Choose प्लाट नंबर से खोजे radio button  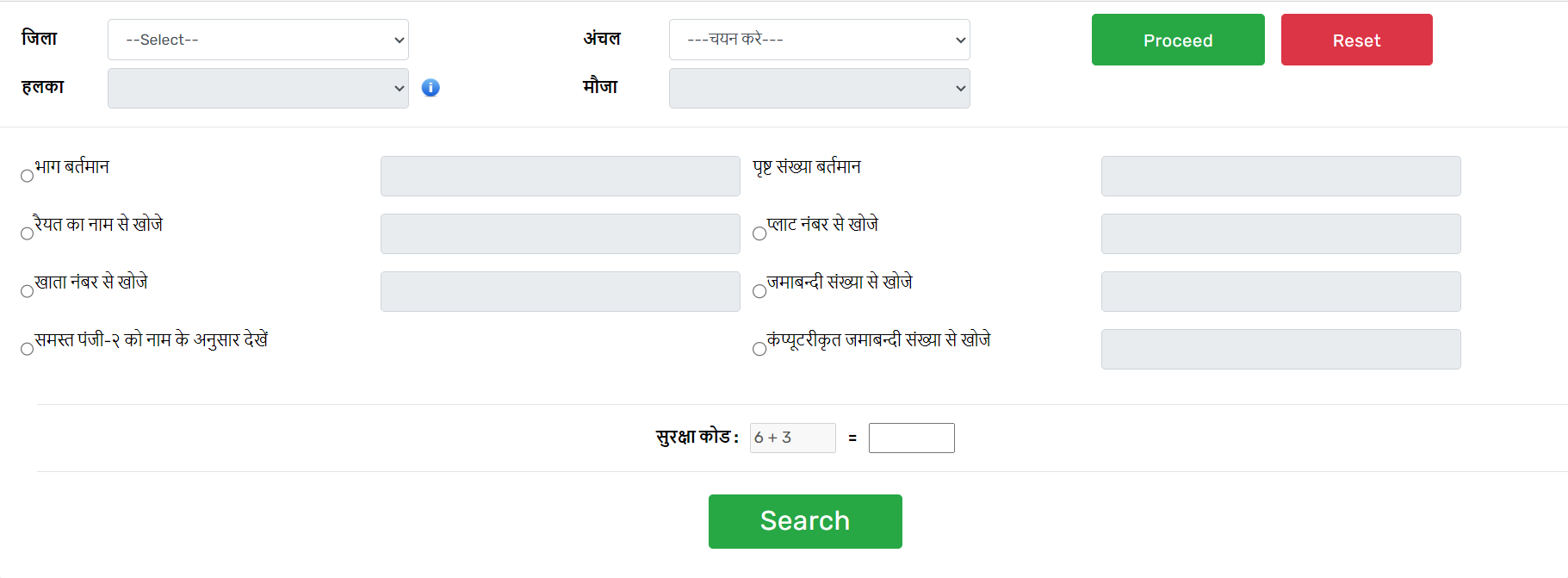click(x=759, y=233)
